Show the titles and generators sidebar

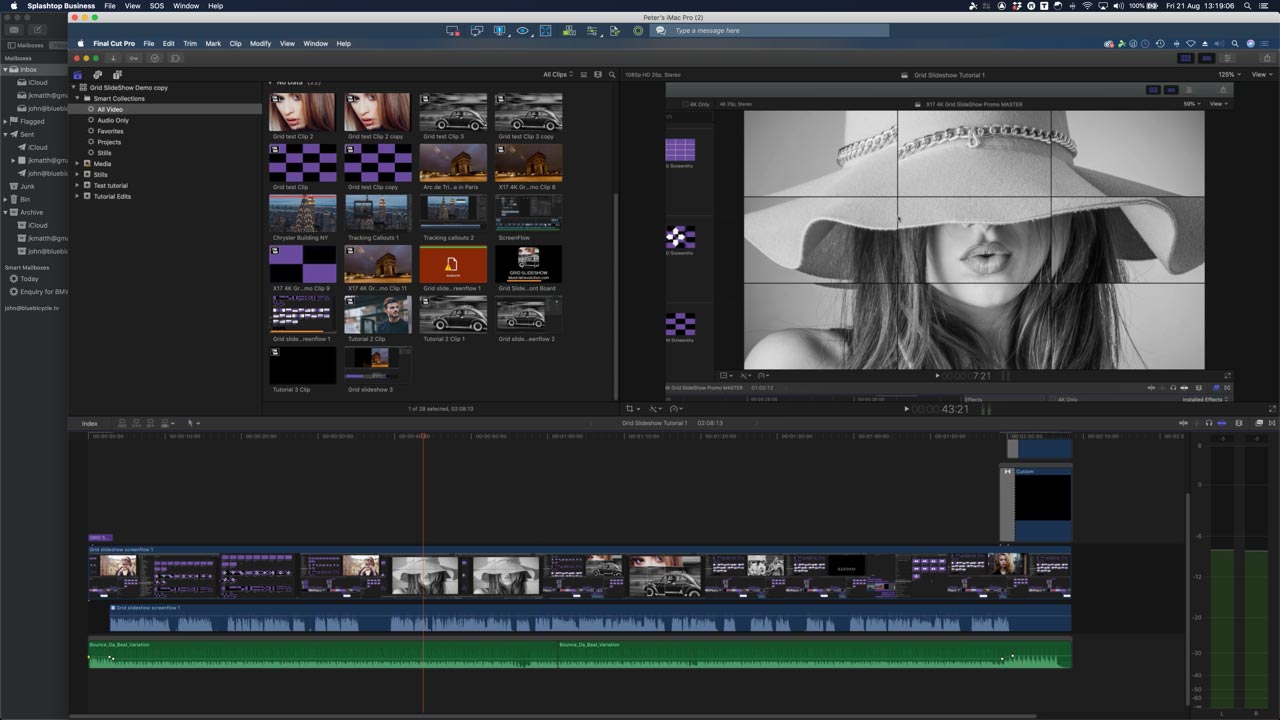click(117, 75)
